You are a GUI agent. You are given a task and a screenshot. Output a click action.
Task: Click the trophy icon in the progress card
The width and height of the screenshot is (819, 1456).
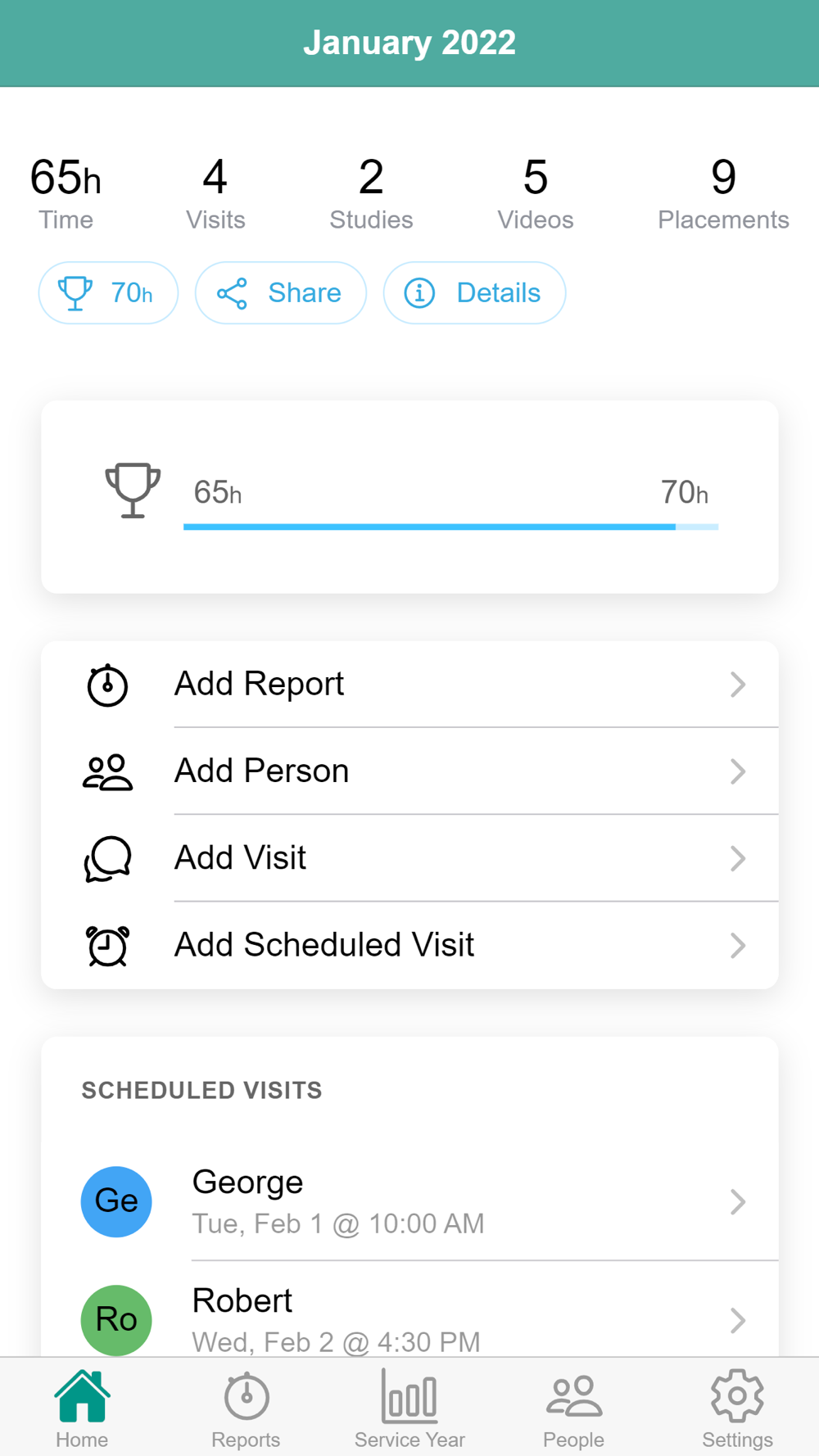tap(132, 490)
